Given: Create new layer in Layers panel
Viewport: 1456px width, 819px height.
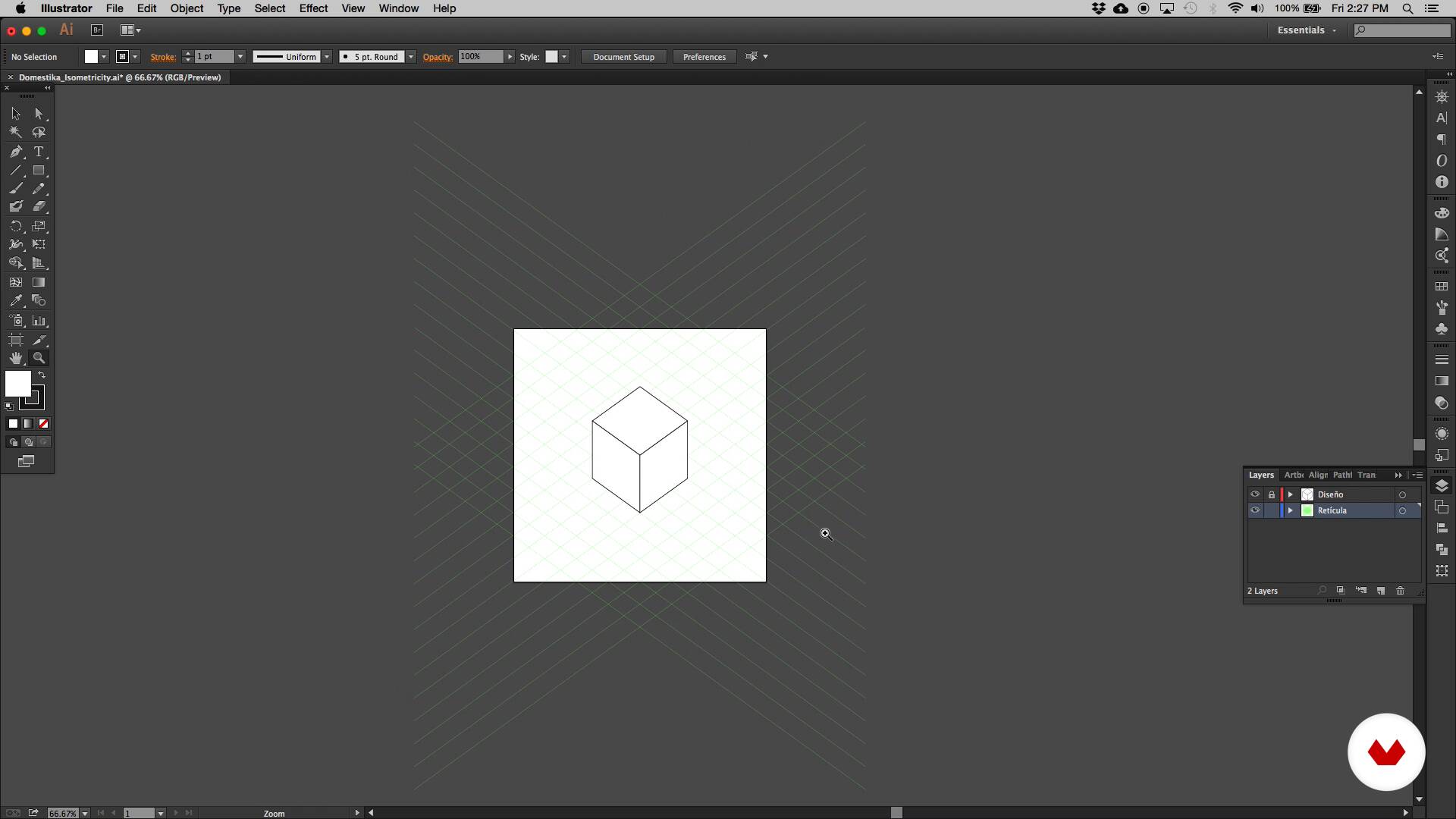Looking at the screenshot, I should 1381,590.
